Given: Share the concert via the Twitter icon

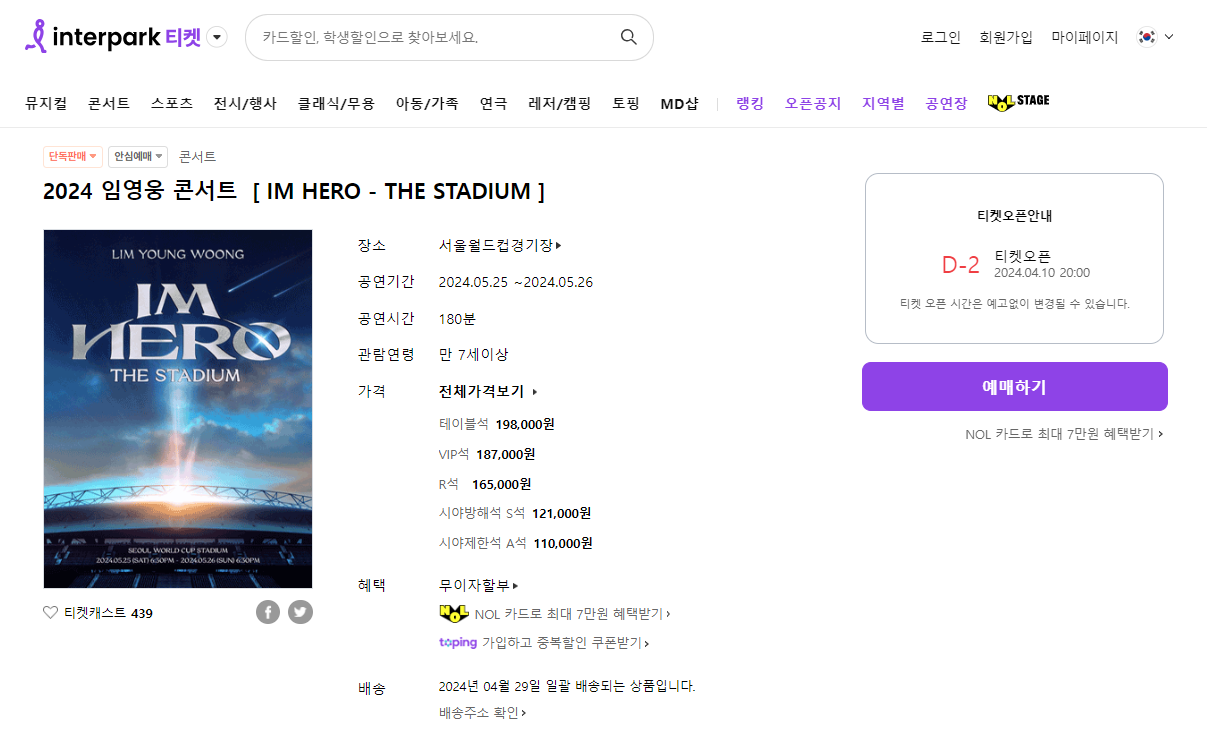Looking at the screenshot, I should 300,611.
